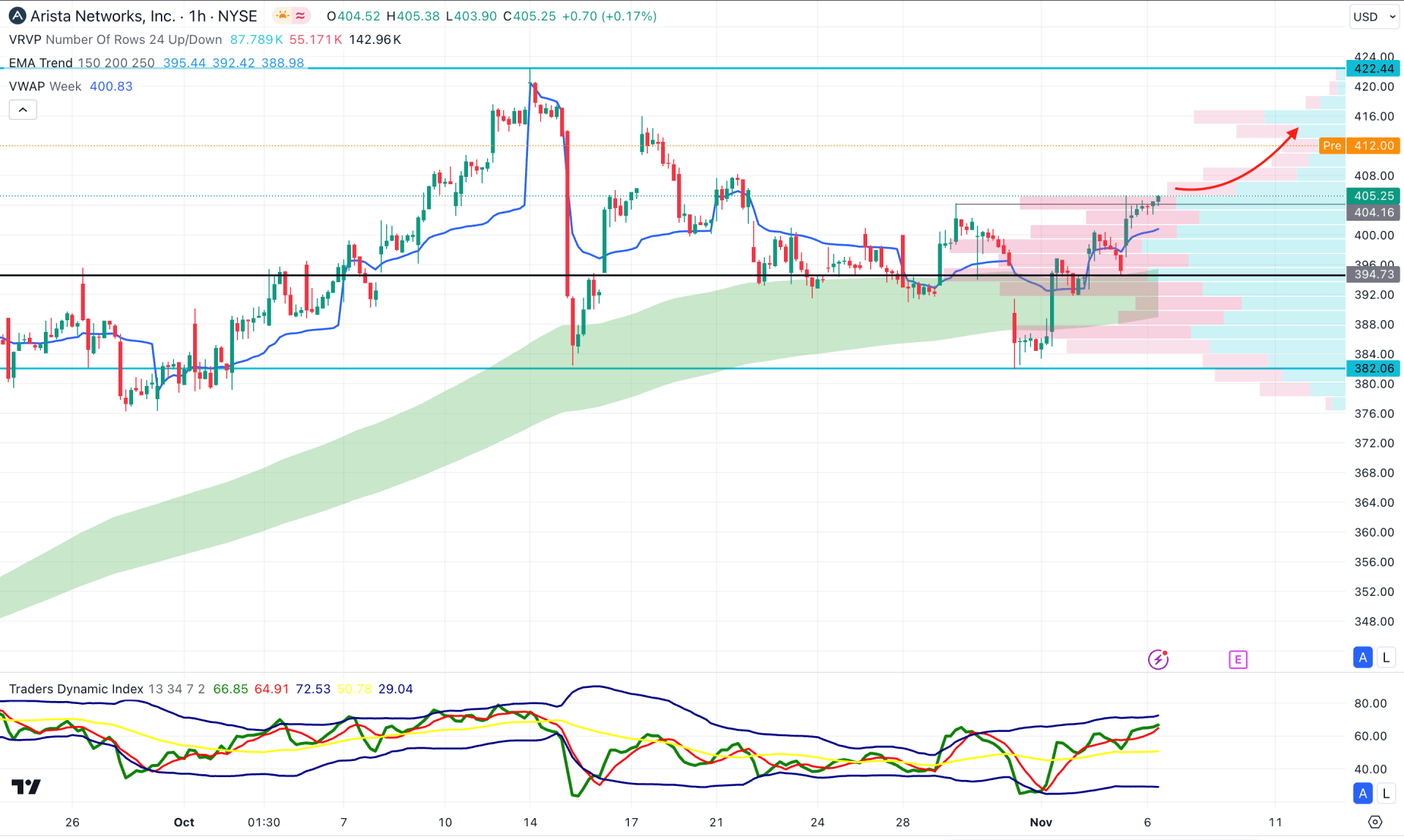Viewport: 1404px width, 840px height.
Task: Click the VRVP up volume 87.789K
Action: click(256, 39)
